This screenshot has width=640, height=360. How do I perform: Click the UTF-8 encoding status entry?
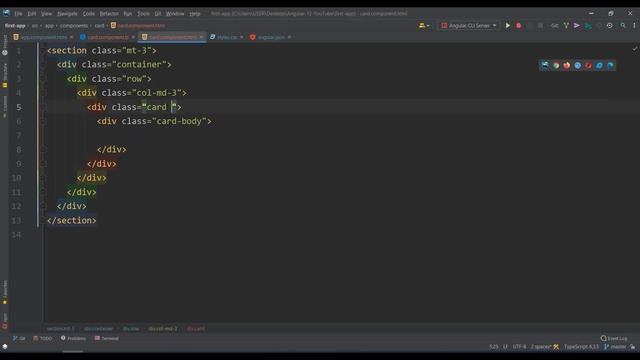pyautogui.click(x=519, y=347)
